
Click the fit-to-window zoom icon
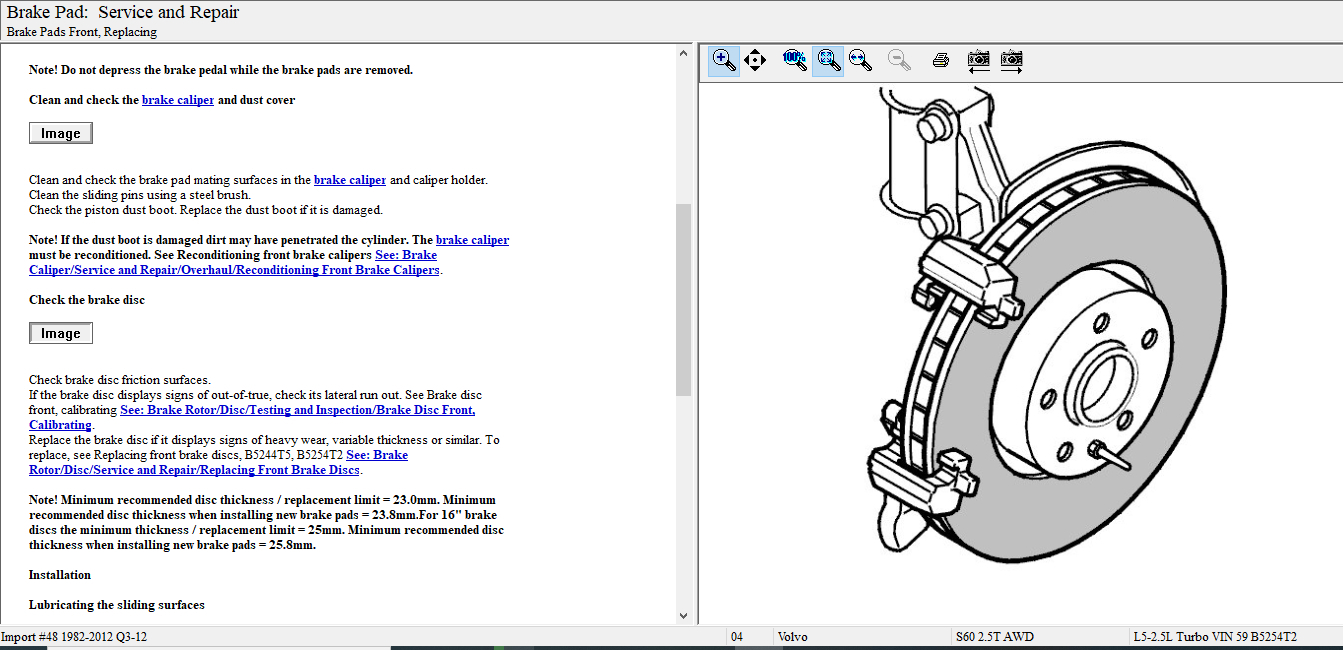point(828,60)
